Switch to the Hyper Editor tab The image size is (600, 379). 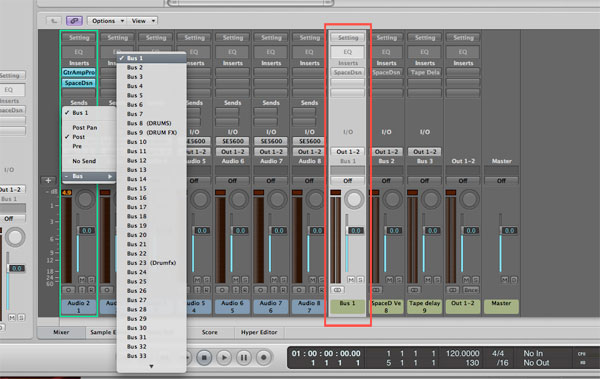(x=259, y=332)
